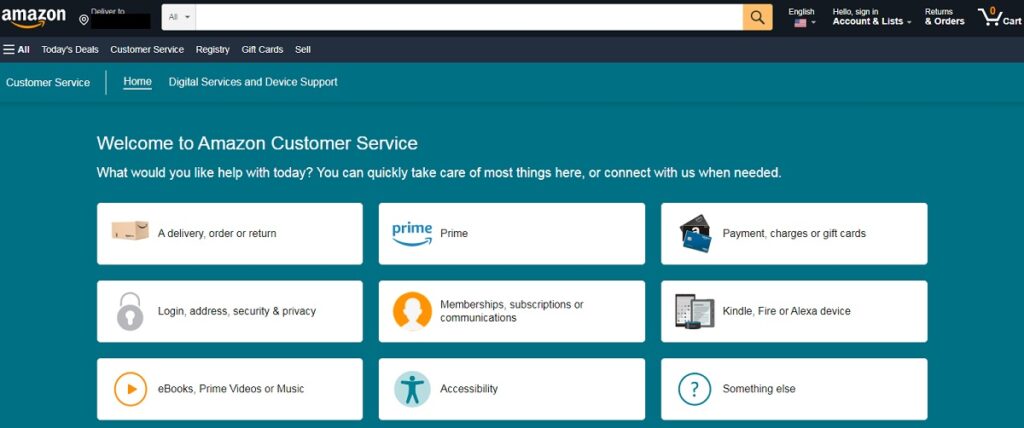Click the Kindle and Echo devices icon

tap(695, 311)
